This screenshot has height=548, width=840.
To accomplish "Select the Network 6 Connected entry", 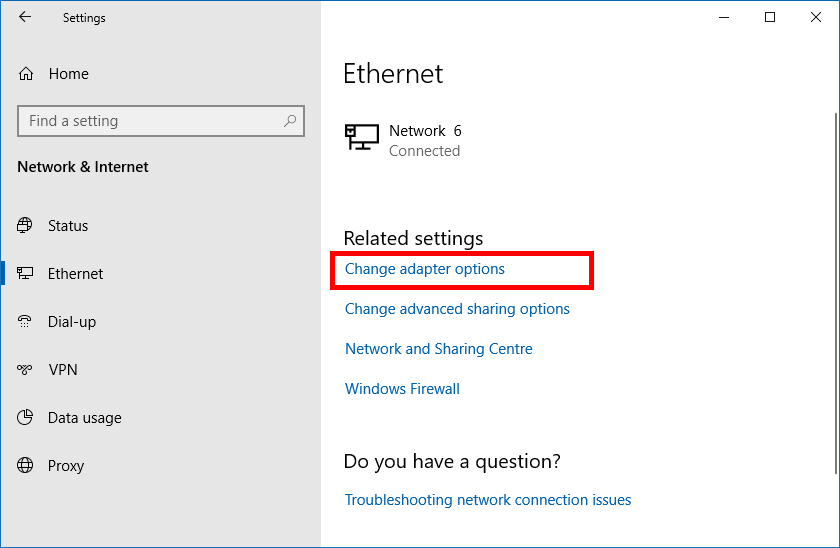I will 425,141.
